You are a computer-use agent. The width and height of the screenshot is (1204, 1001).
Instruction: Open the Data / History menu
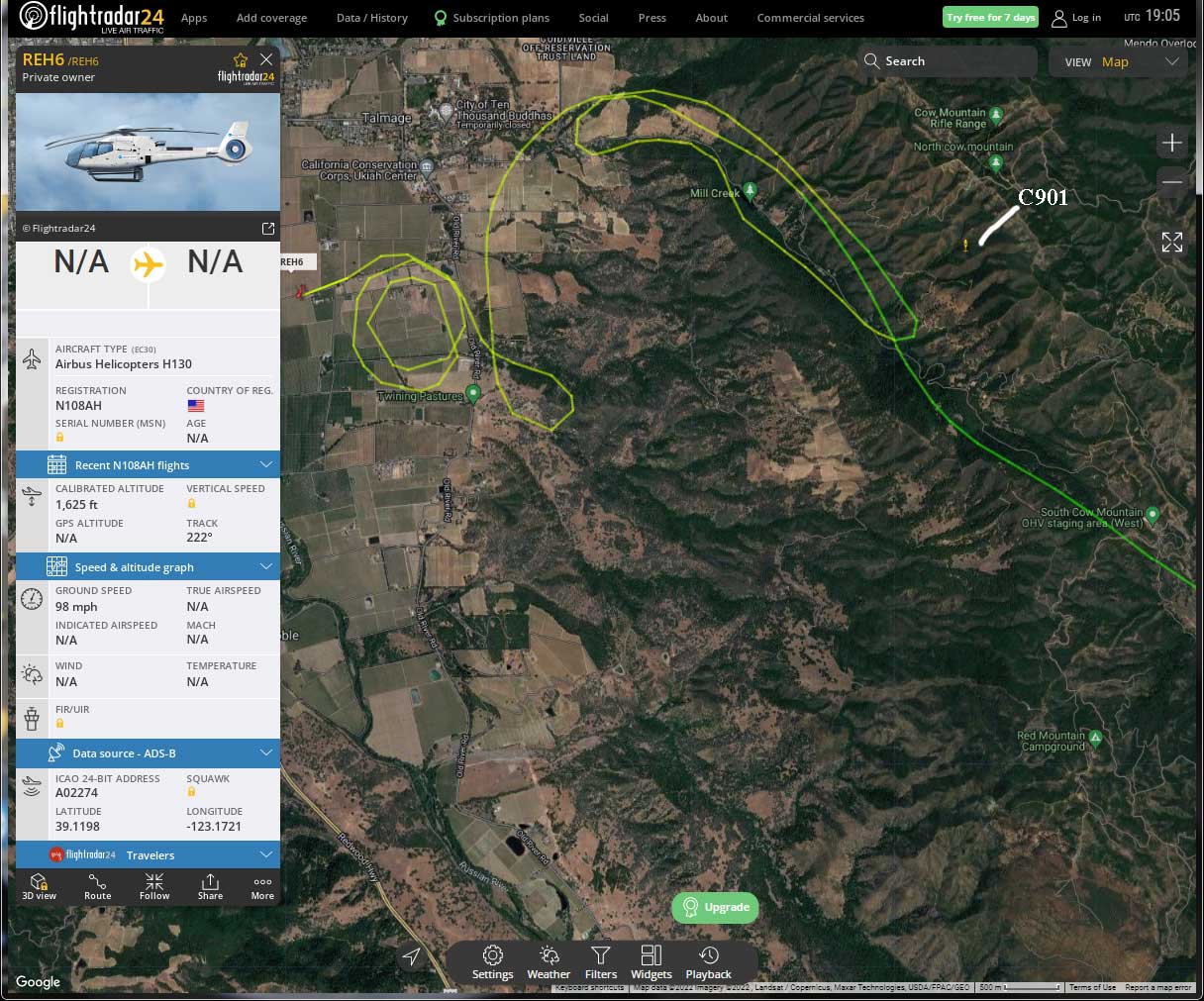tap(371, 18)
